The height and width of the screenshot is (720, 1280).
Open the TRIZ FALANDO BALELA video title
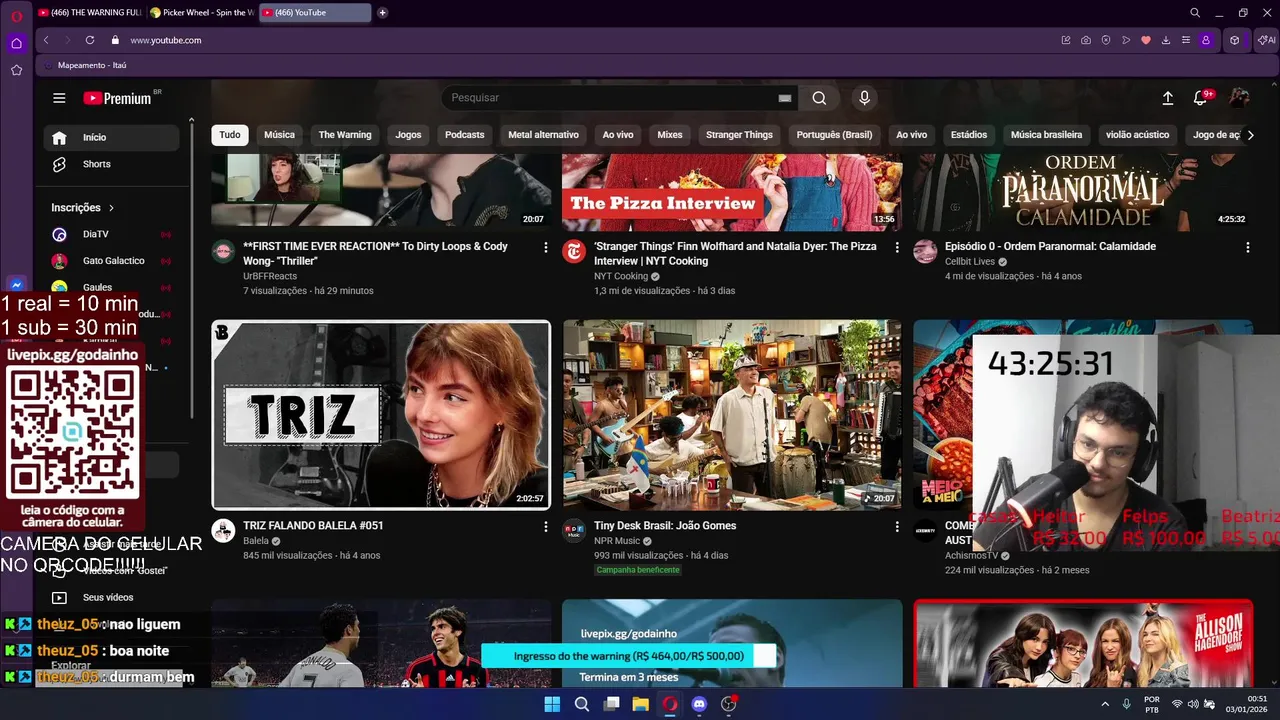pyautogui.click(x=313, y=526)
